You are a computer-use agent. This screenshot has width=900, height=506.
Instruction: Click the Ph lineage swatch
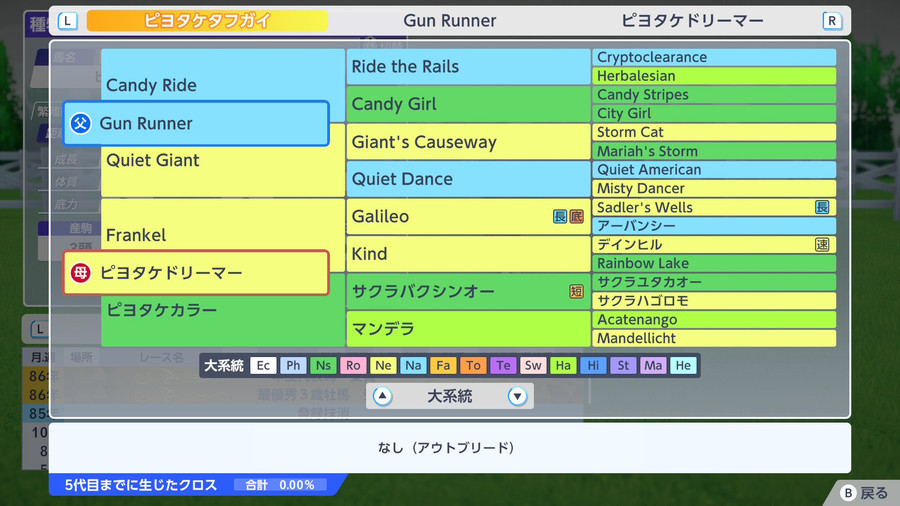(293, 365)
